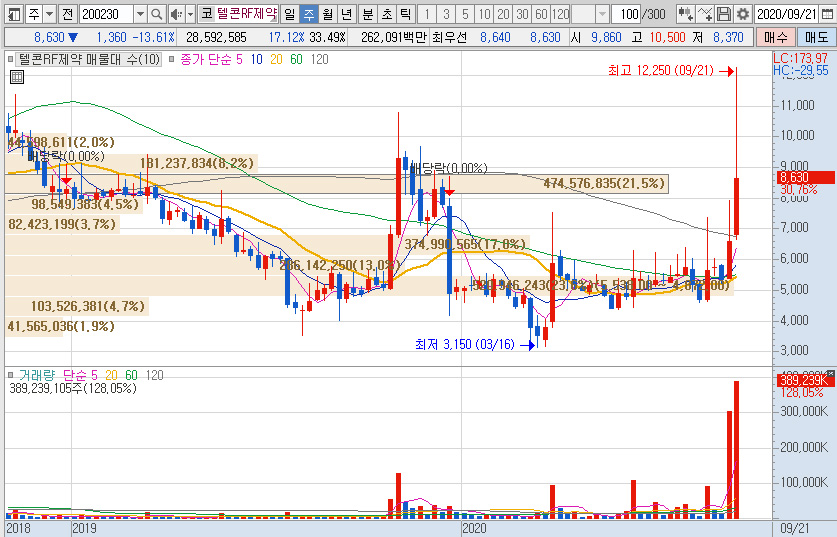
Task: Click the date field showing 2020/09/21
Action: [787, 14]
